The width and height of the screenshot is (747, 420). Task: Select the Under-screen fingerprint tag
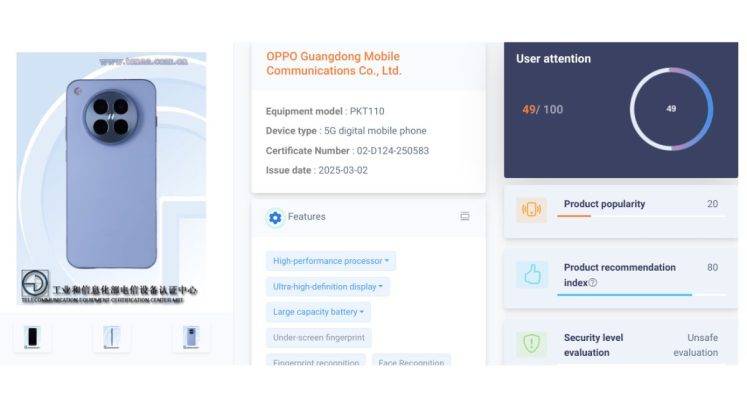[x=319, y=338]
